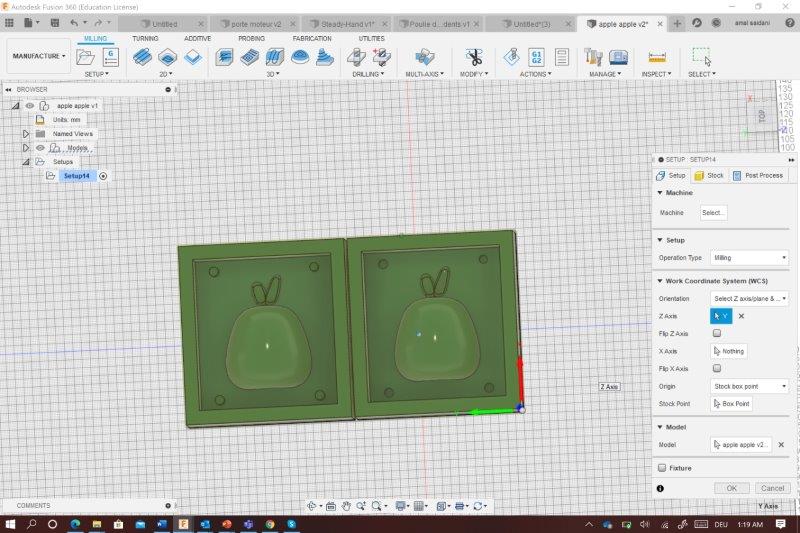Collapse the Machine section
800x533 pixels.
coord(660,193)
